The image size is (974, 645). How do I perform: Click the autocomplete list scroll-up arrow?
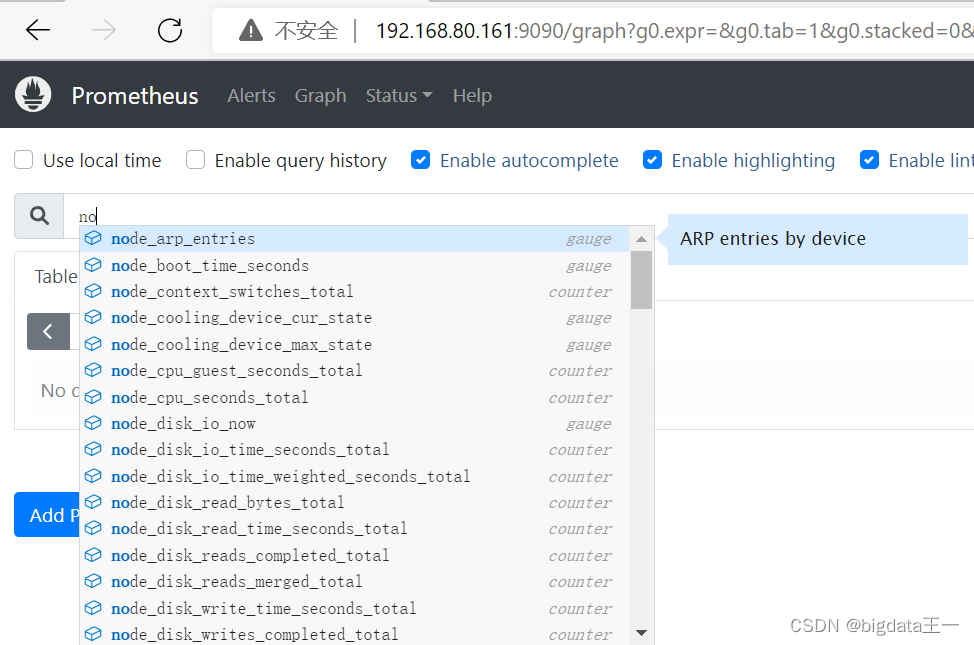pos(642,239)
